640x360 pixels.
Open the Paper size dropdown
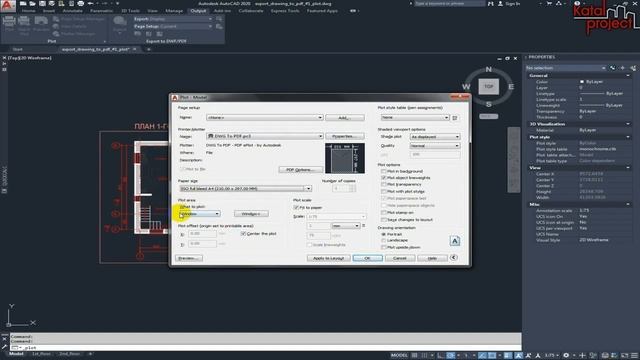pyautogui.click(x=245, y=189)
